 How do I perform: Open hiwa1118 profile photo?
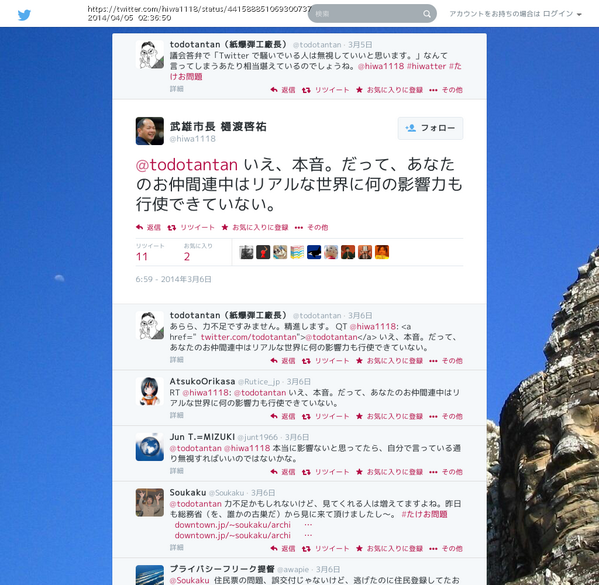(x=150, y=131)
